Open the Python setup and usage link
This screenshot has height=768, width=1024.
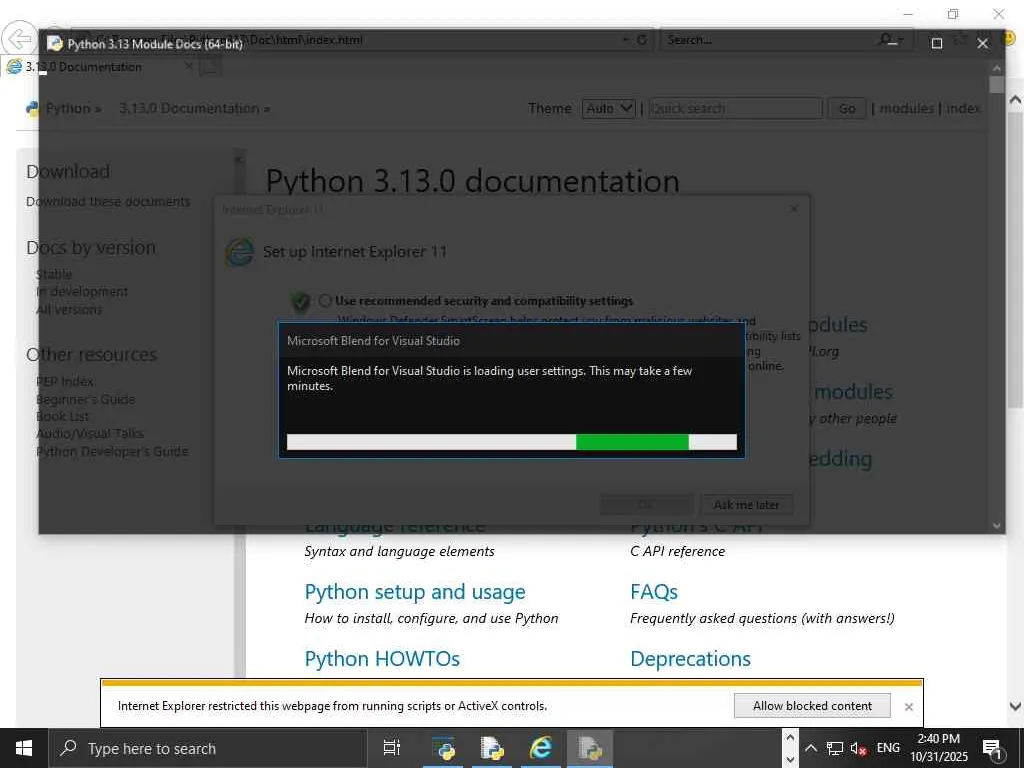pos(415,592)
